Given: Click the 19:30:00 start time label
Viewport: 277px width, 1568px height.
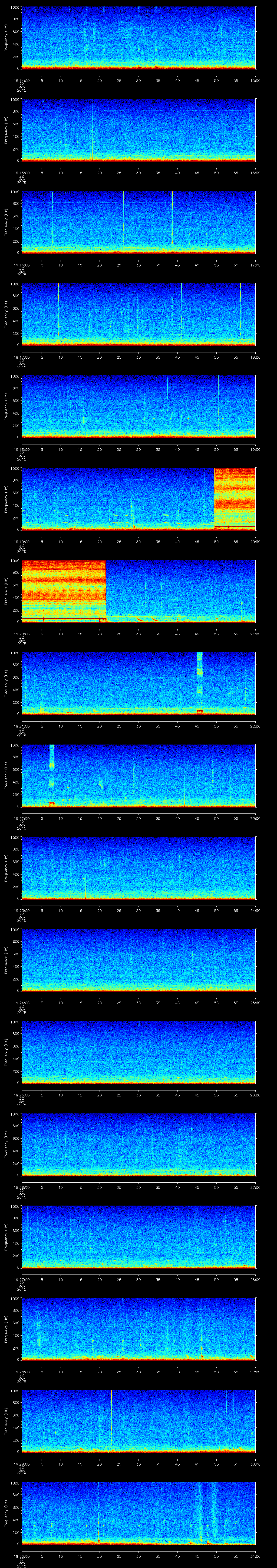Looking at the screenshot, I should coord(21,1556).
